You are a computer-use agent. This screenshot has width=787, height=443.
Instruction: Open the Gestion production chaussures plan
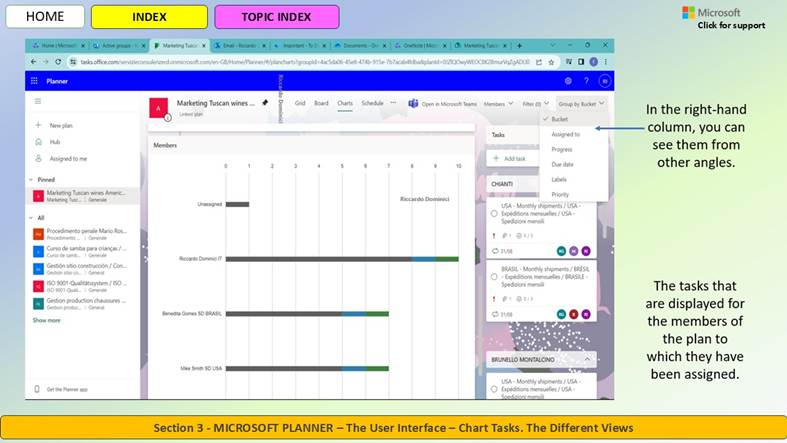coord(83,304)
